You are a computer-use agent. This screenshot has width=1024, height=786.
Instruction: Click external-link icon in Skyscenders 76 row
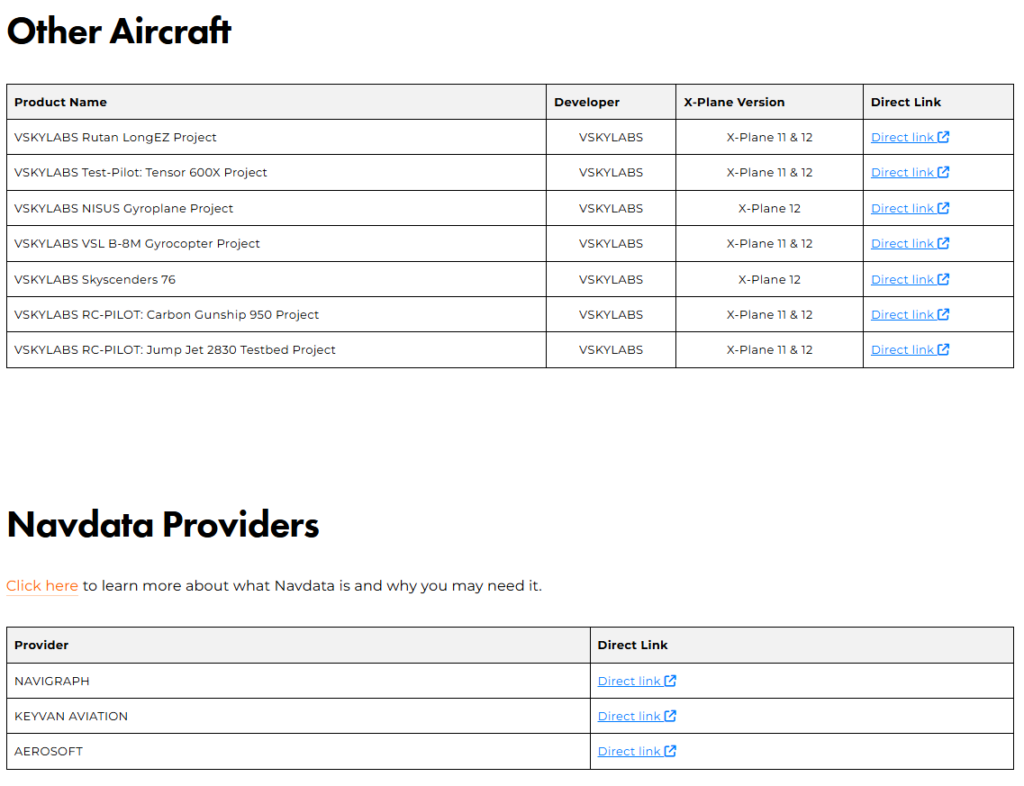coord(943,279)
